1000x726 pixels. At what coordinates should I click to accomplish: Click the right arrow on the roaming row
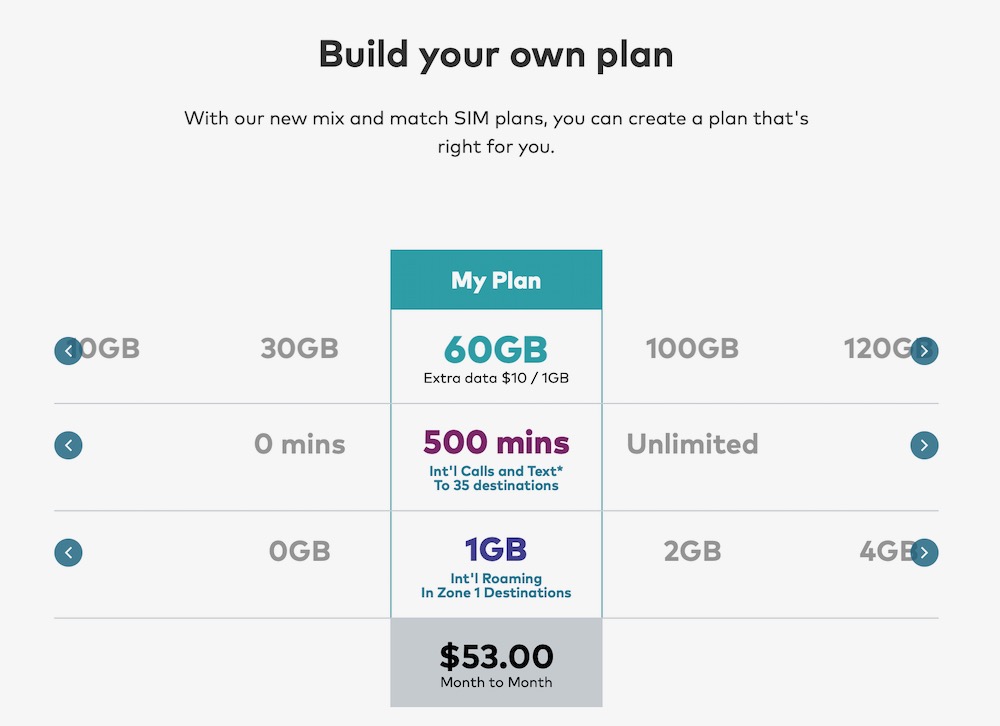point(924,552)
